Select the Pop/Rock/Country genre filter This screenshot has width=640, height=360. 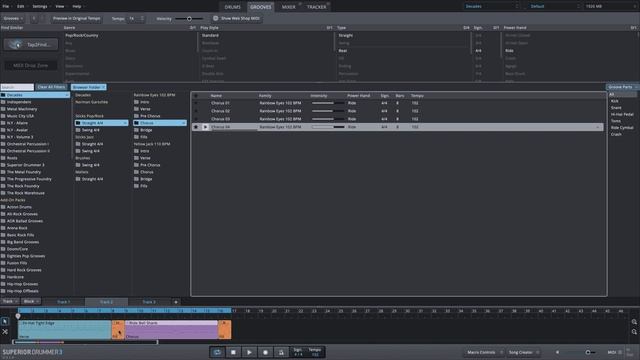[82, 36]
